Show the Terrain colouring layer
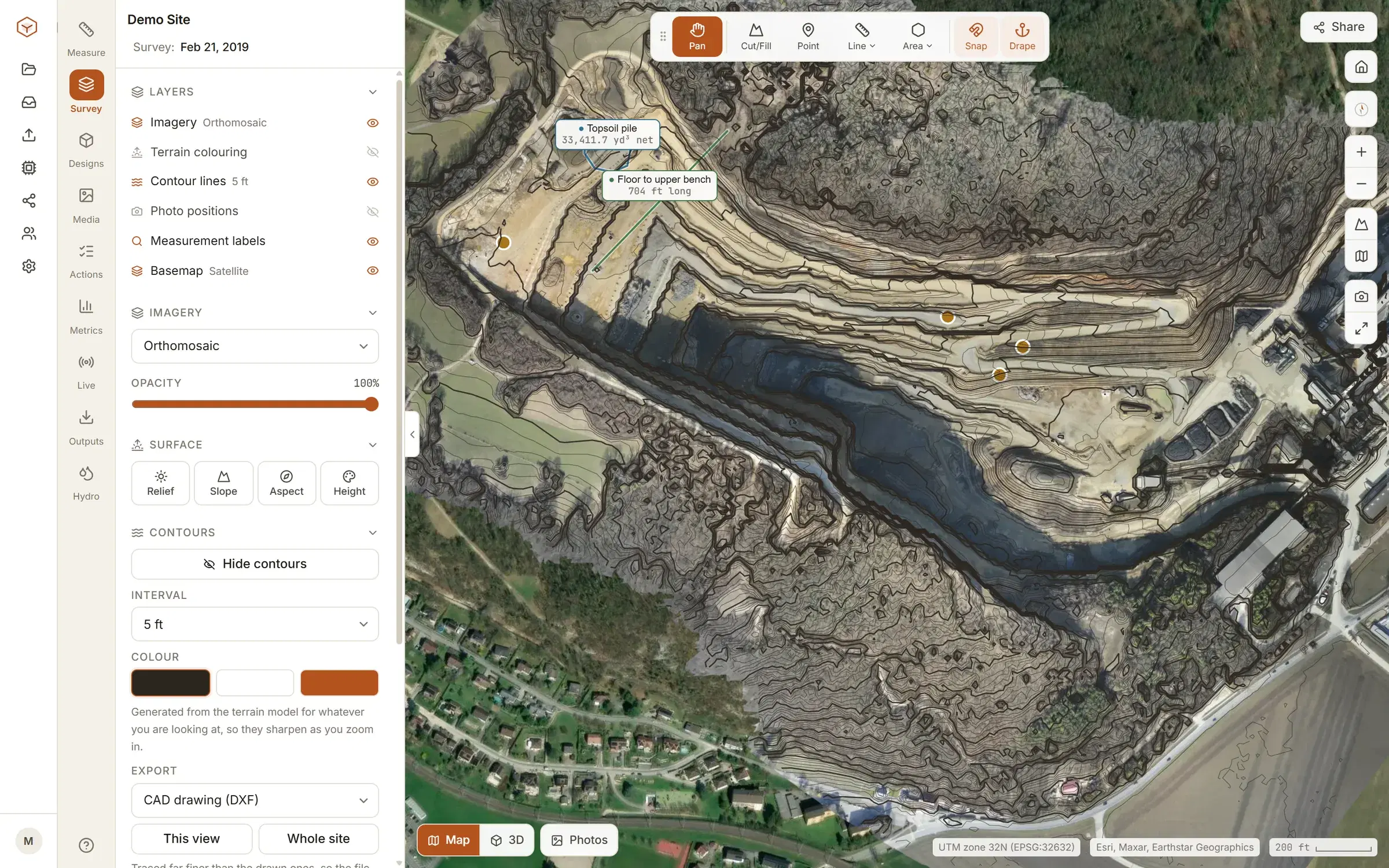 point(373,152)
